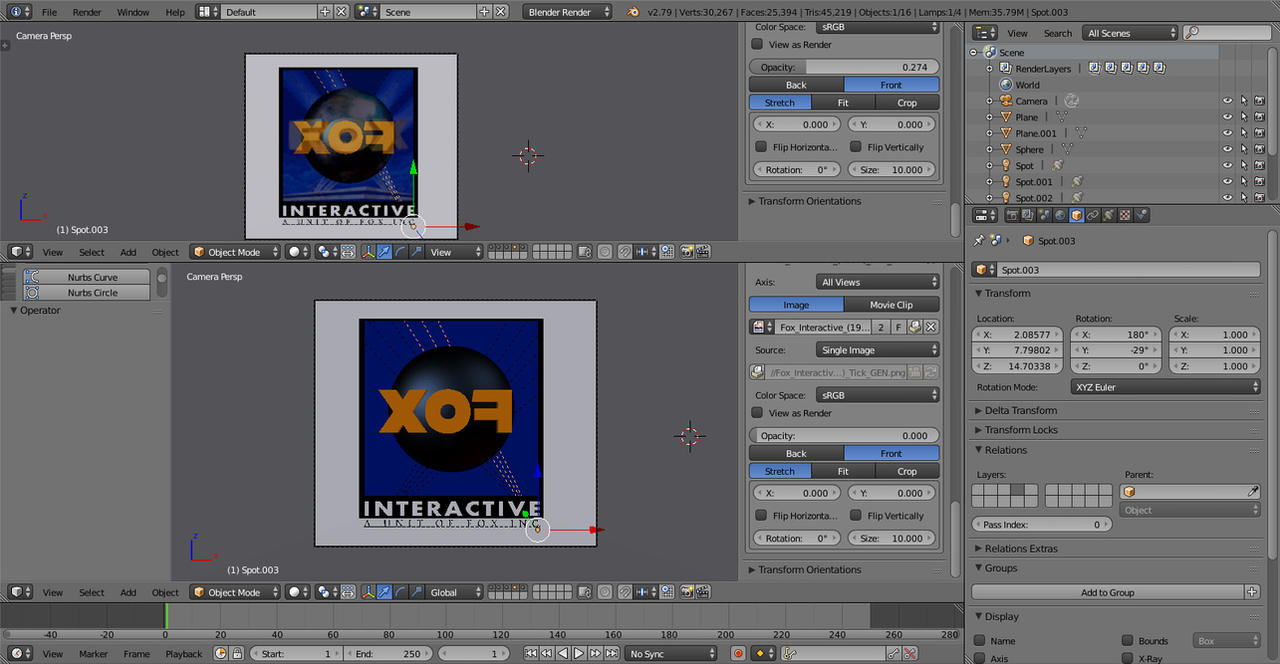Enable the Axis display checkbox

pyautogui.click(x=980, y=658)
